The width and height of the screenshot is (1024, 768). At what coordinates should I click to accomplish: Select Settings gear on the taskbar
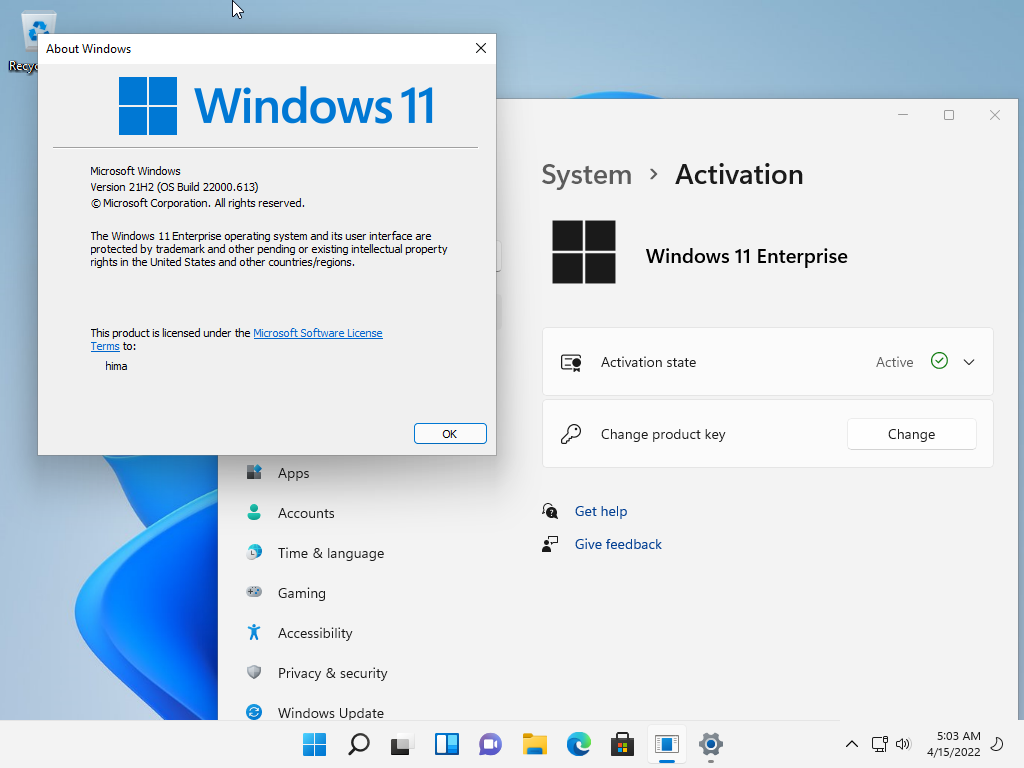point(711,744)
